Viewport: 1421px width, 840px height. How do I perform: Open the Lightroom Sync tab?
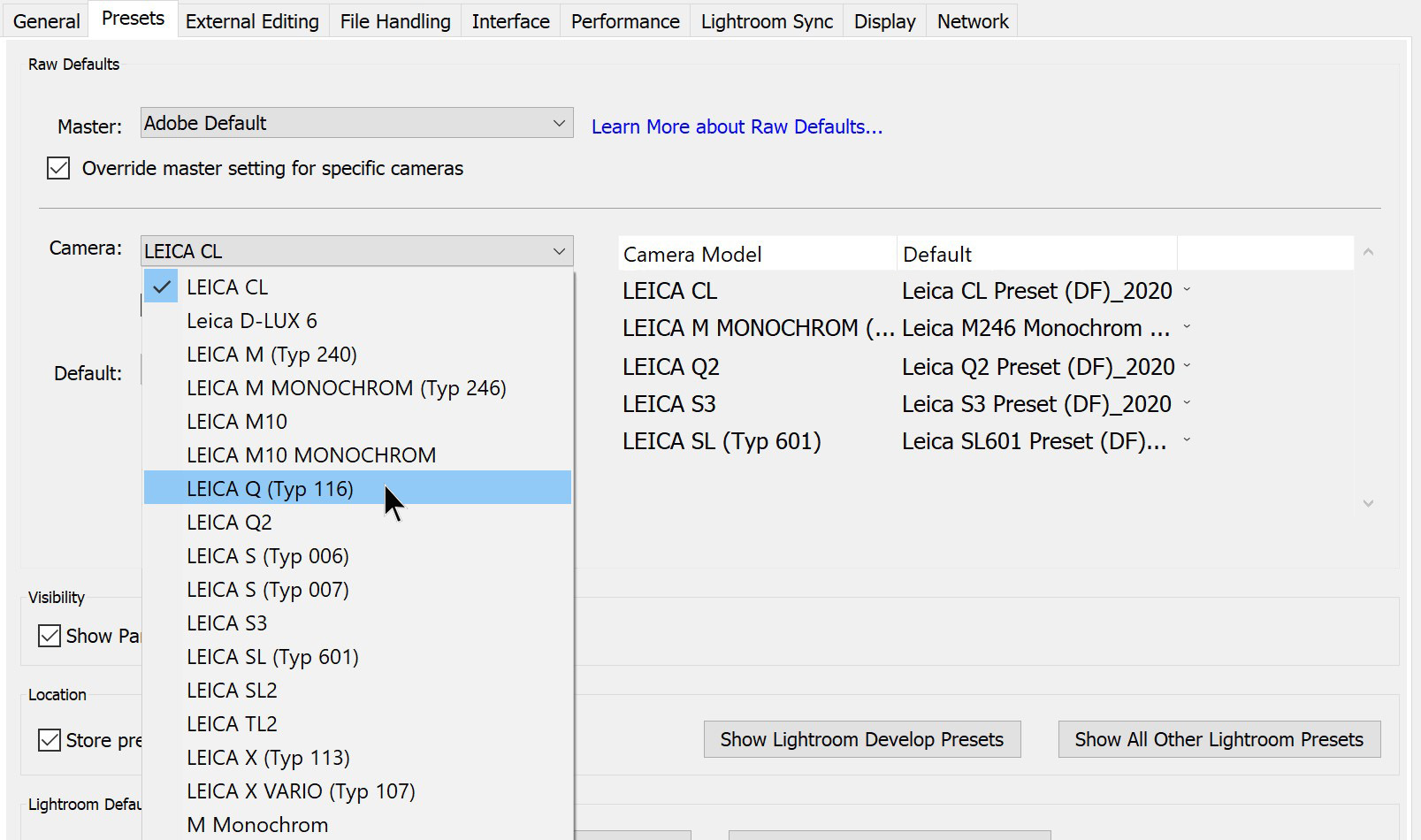click(x=767, y=21)
